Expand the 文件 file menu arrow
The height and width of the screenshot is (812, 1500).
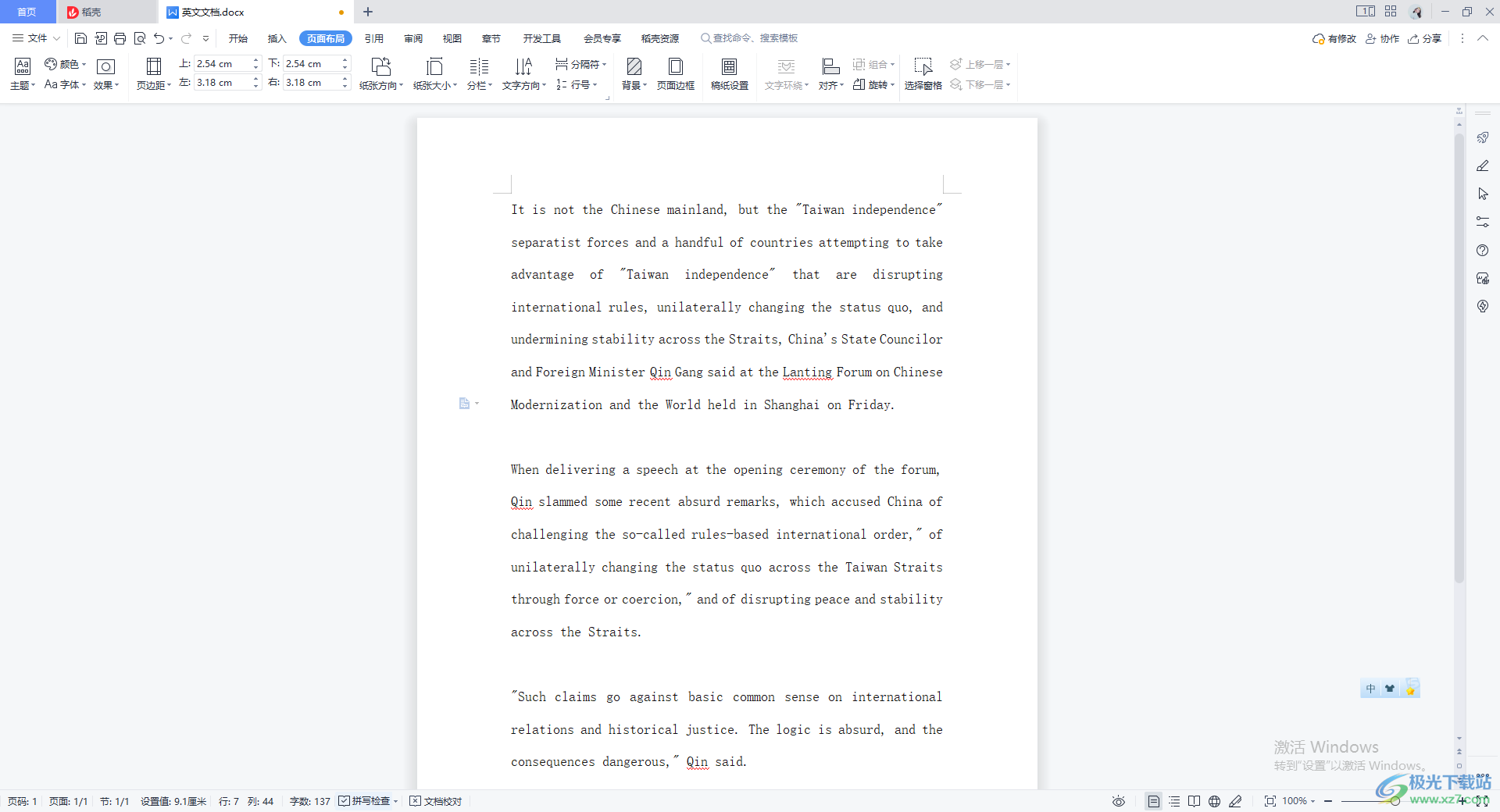[x=56, y=38]
